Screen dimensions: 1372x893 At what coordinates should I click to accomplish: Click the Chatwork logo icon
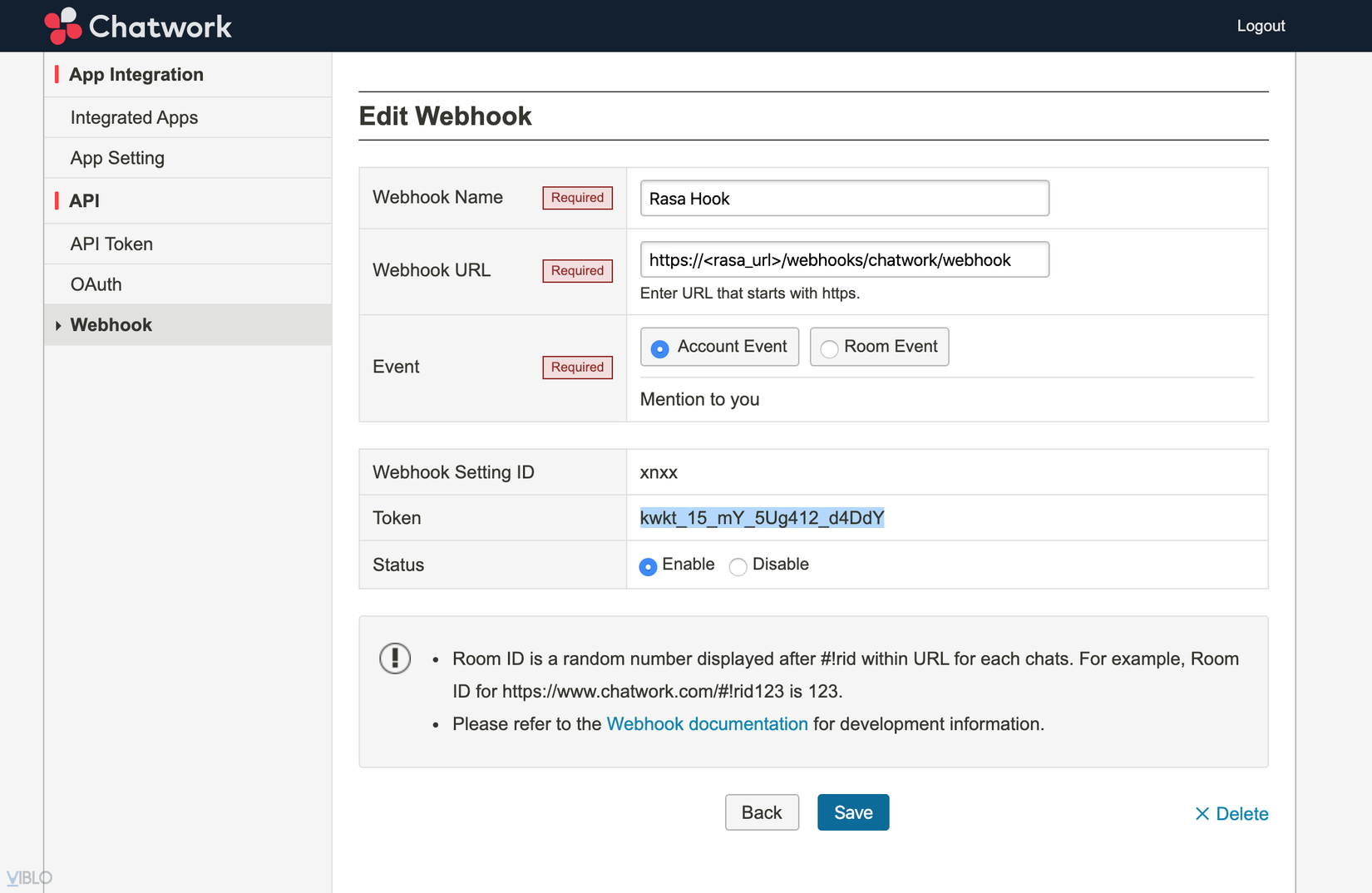(63, 26)
